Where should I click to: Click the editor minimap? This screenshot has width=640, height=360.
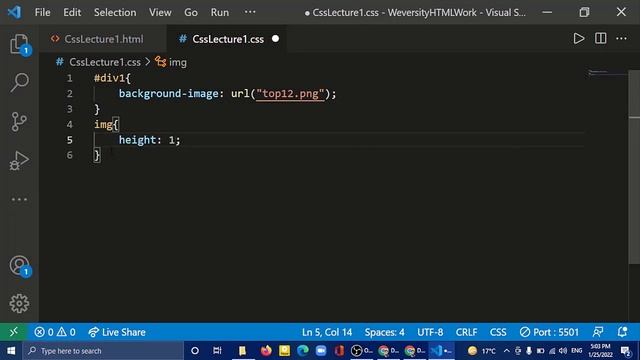(x=608, y=73)
